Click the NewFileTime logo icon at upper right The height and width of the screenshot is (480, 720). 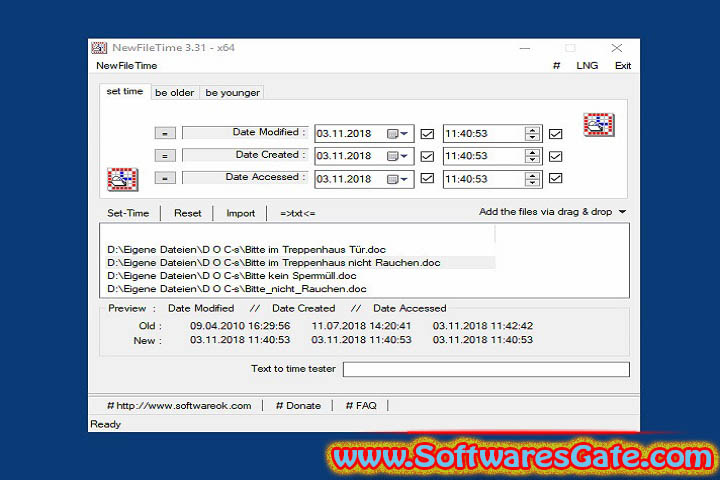(599, 124)
